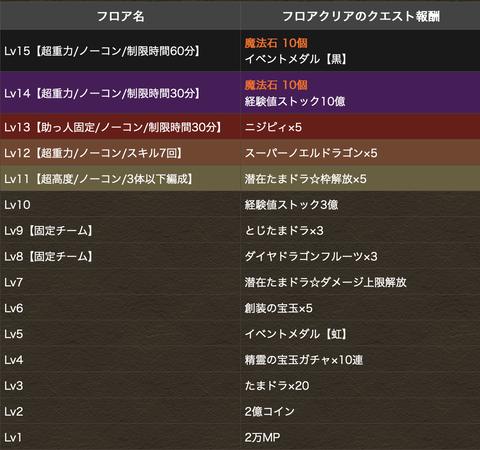This screenshot has height=450, width=480.
Task: Click the イベントメダル【虹】 reward
Action: (296, 334)
